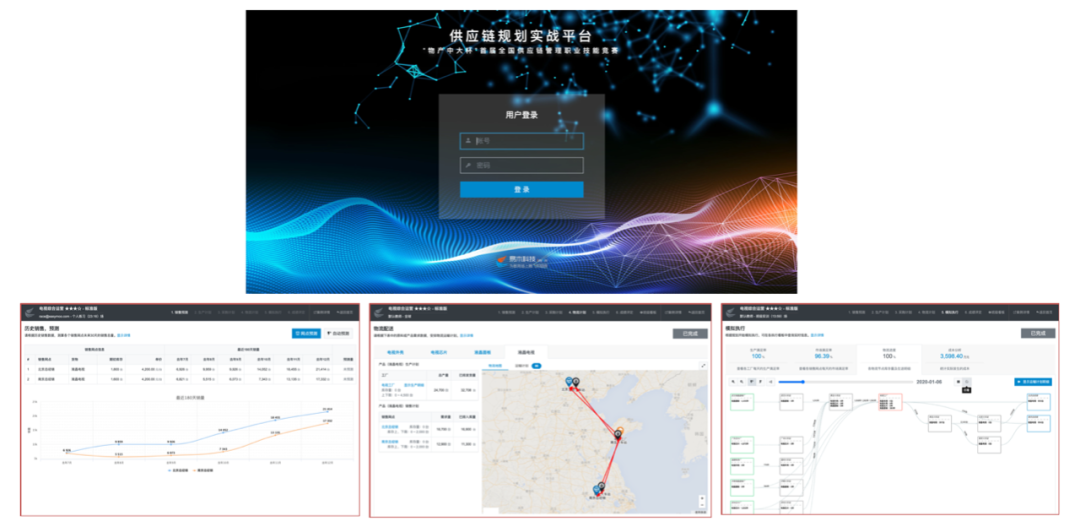Click the 已完成 button on simulation page
Screen dimensions: 1080x527
(1038, 333)
